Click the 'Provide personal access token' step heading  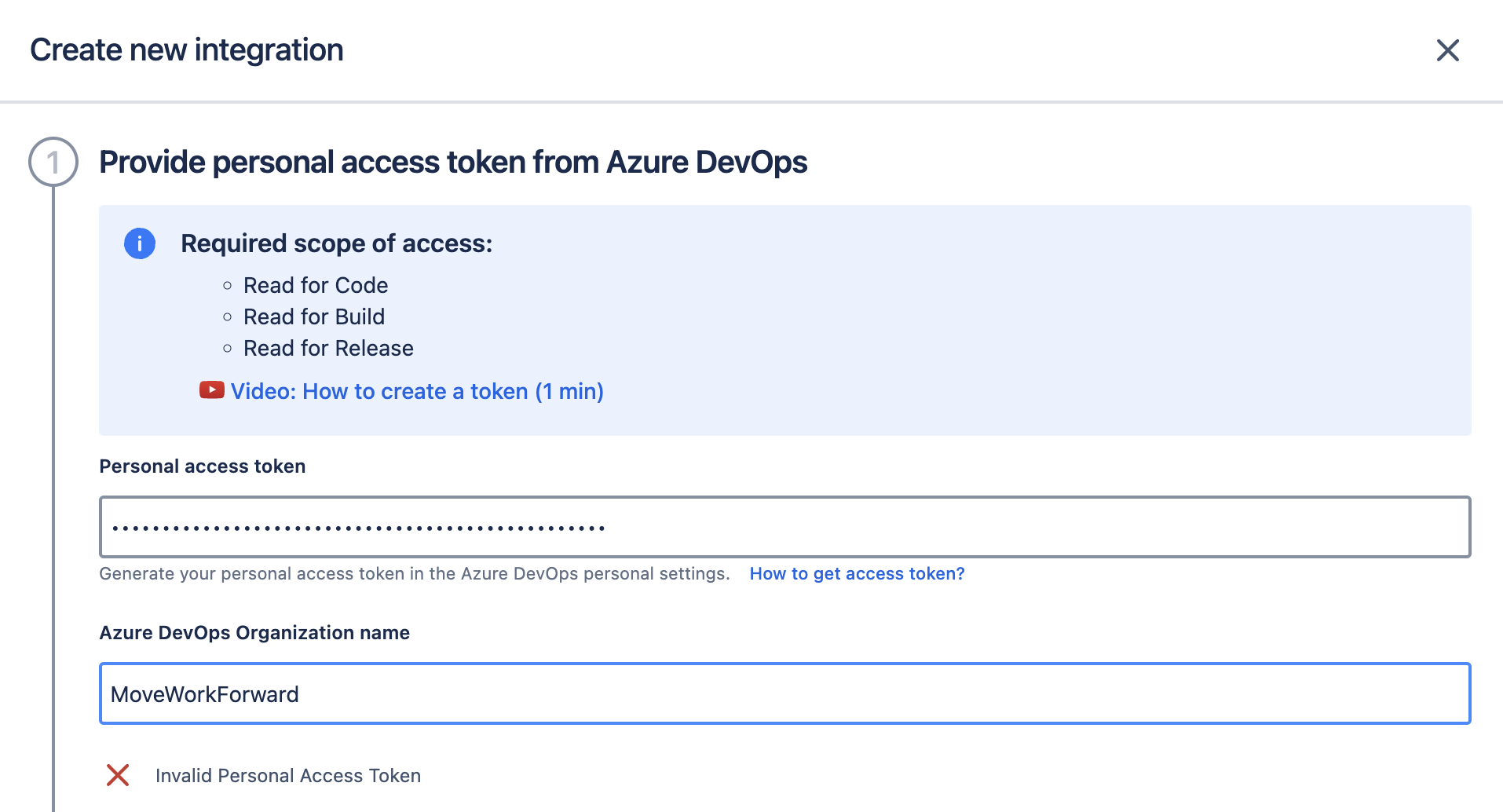coord(453,163)
